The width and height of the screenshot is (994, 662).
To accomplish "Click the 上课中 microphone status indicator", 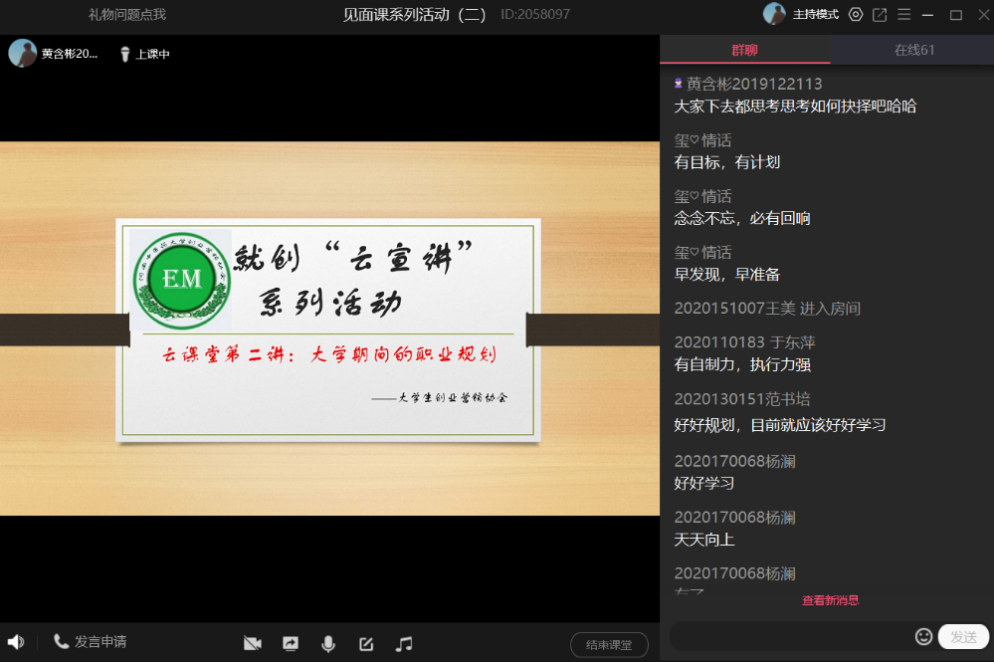I will click(145, 54).
